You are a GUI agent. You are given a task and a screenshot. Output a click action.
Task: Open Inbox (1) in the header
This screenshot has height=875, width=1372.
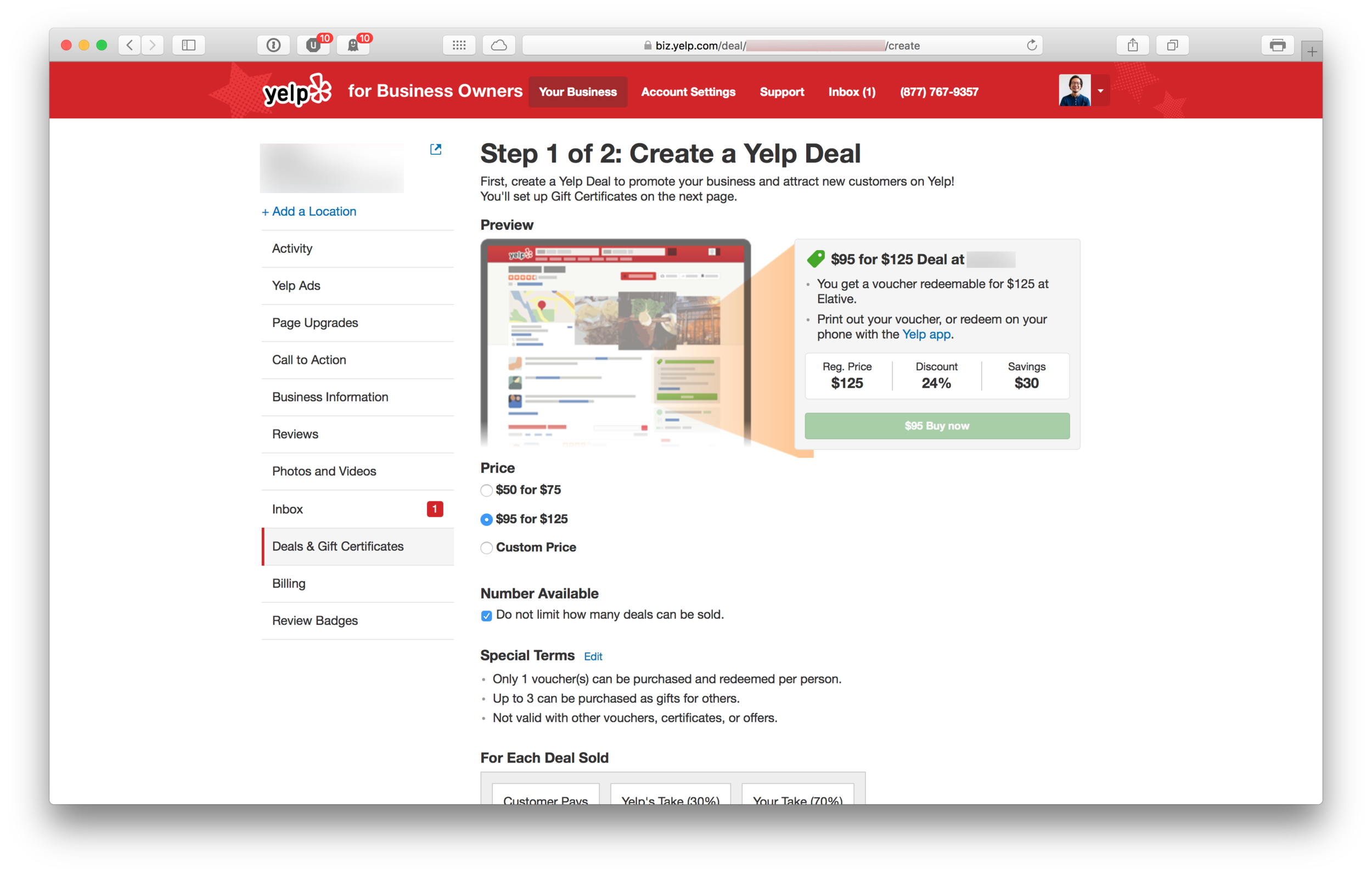click(x=852, y=92)
